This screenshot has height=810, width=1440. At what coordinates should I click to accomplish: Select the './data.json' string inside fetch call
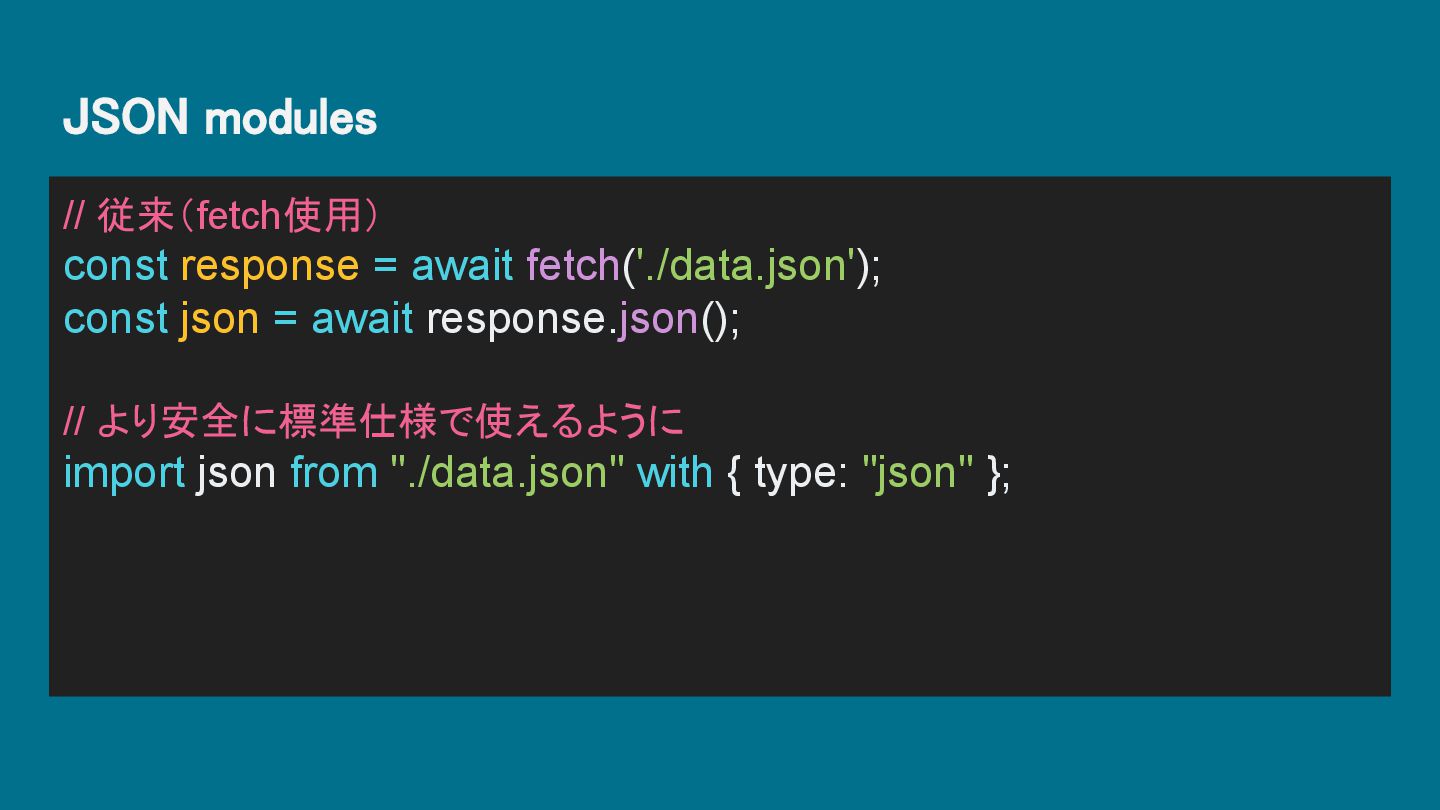746,266
